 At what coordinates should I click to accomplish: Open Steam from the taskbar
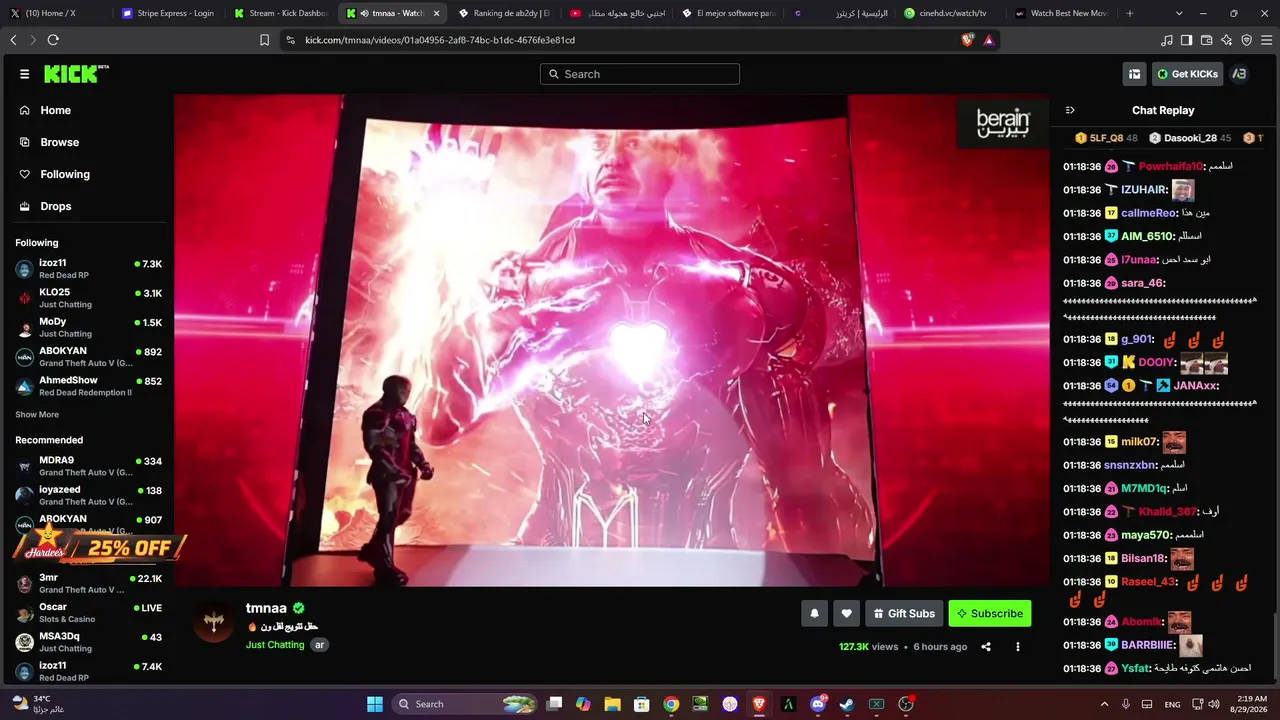pos(847,704)
